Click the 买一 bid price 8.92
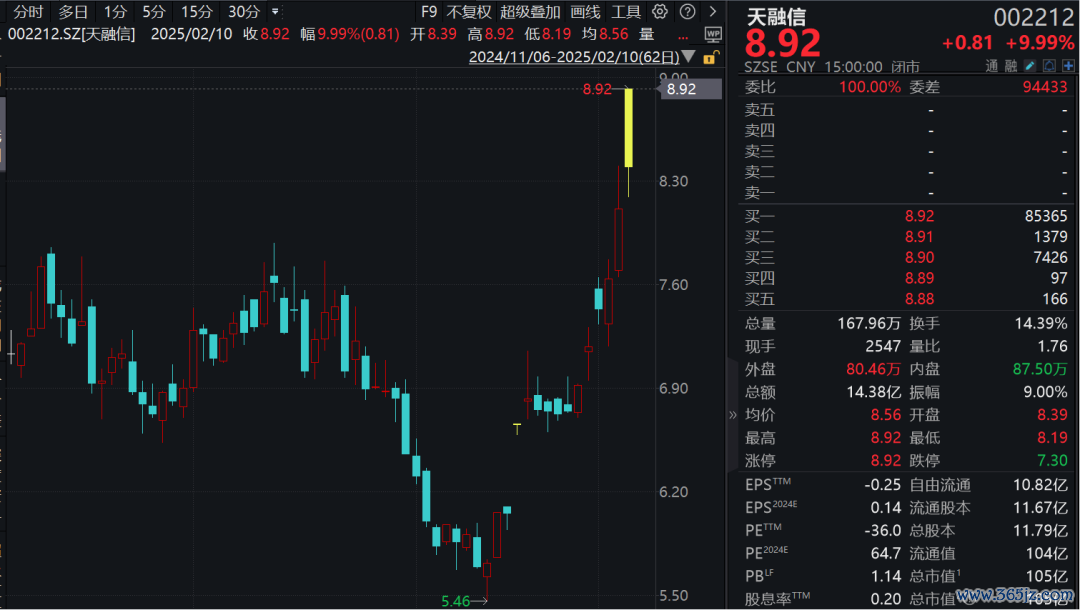The height and width of the screenshot is (610, 1080). [x=920, y=216]
